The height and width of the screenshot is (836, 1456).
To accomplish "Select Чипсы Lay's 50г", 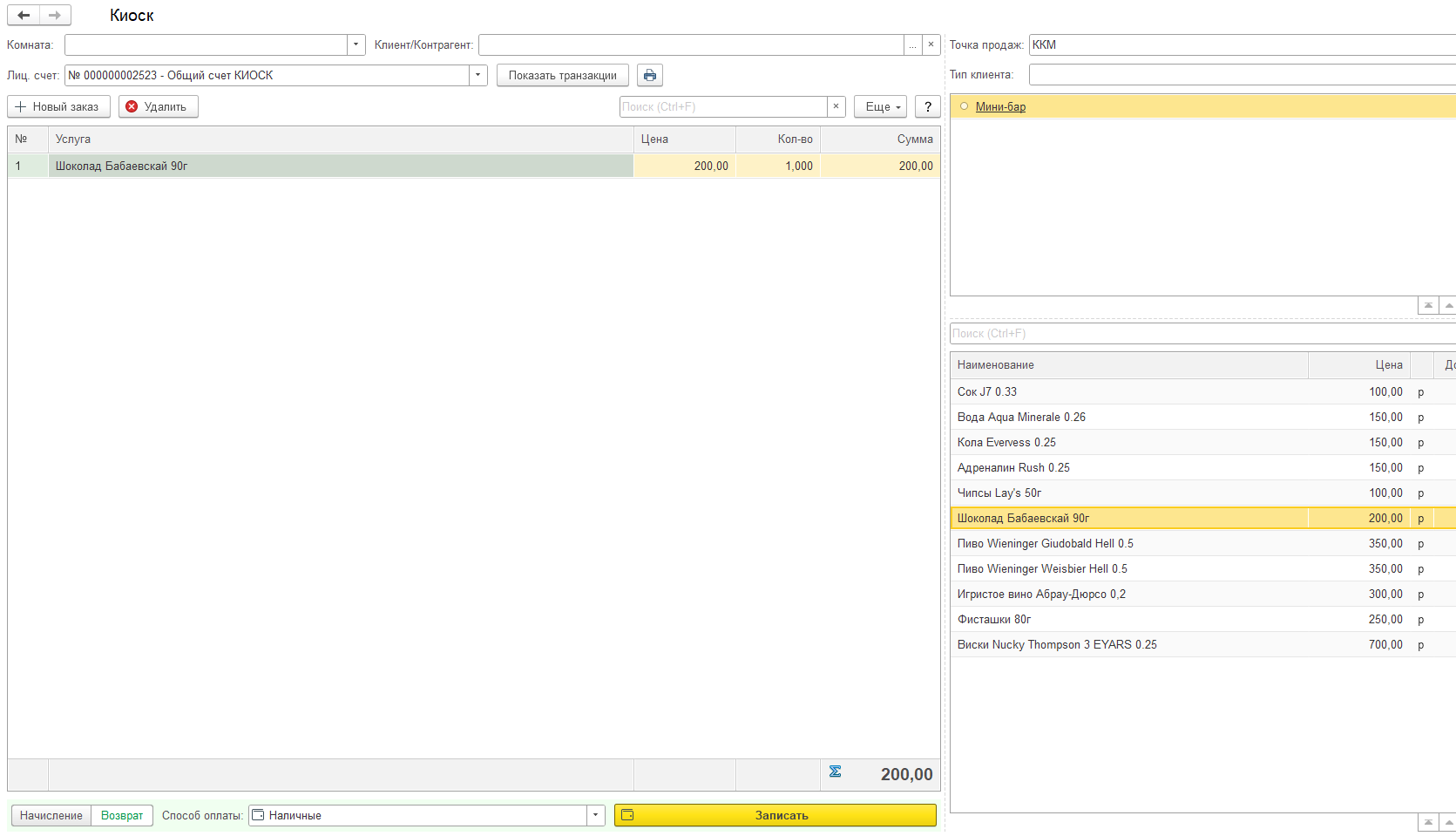I will coord(1202,493).
